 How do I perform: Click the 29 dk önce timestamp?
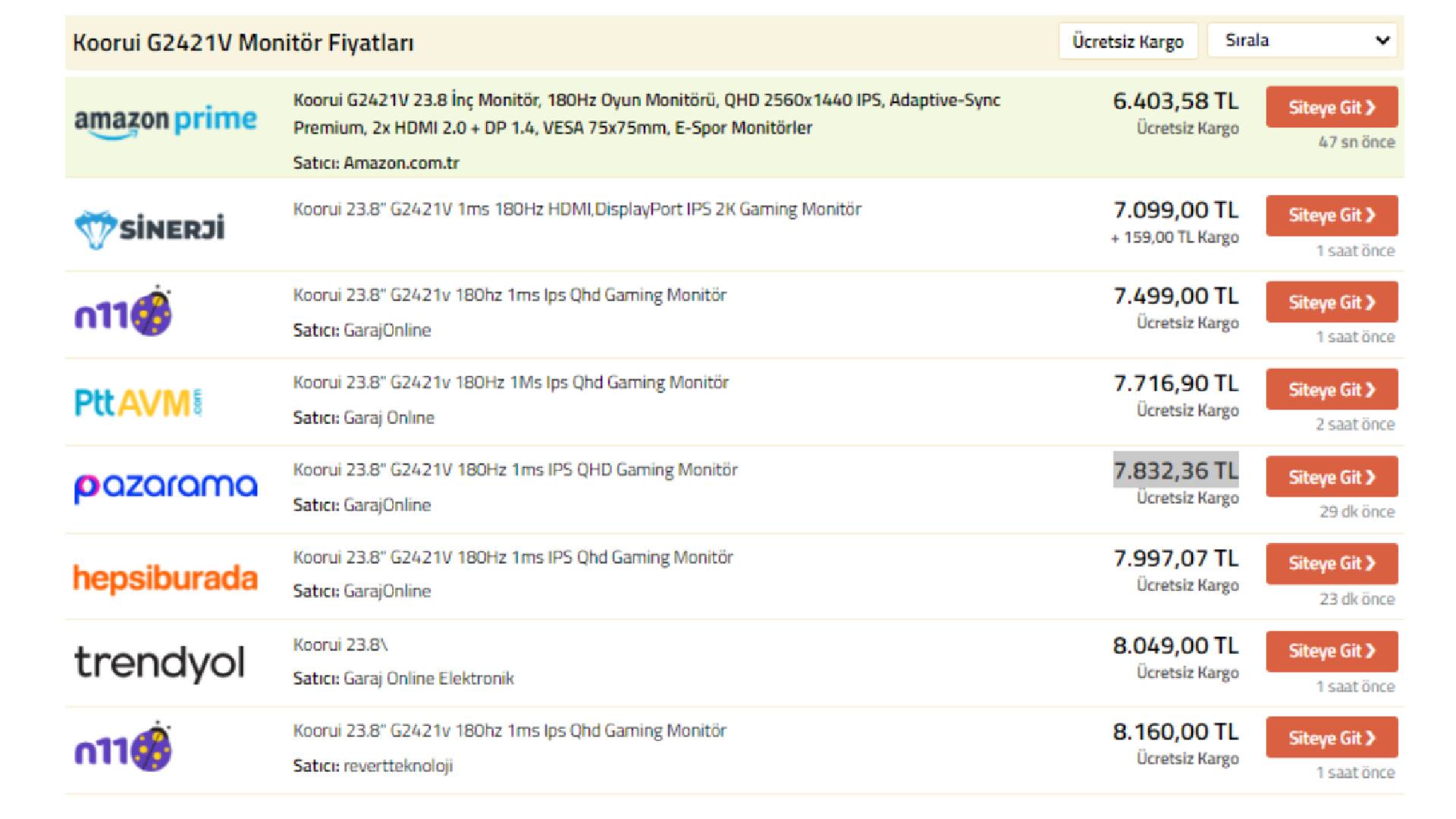pyautogui.click(x=1357, y=512)
